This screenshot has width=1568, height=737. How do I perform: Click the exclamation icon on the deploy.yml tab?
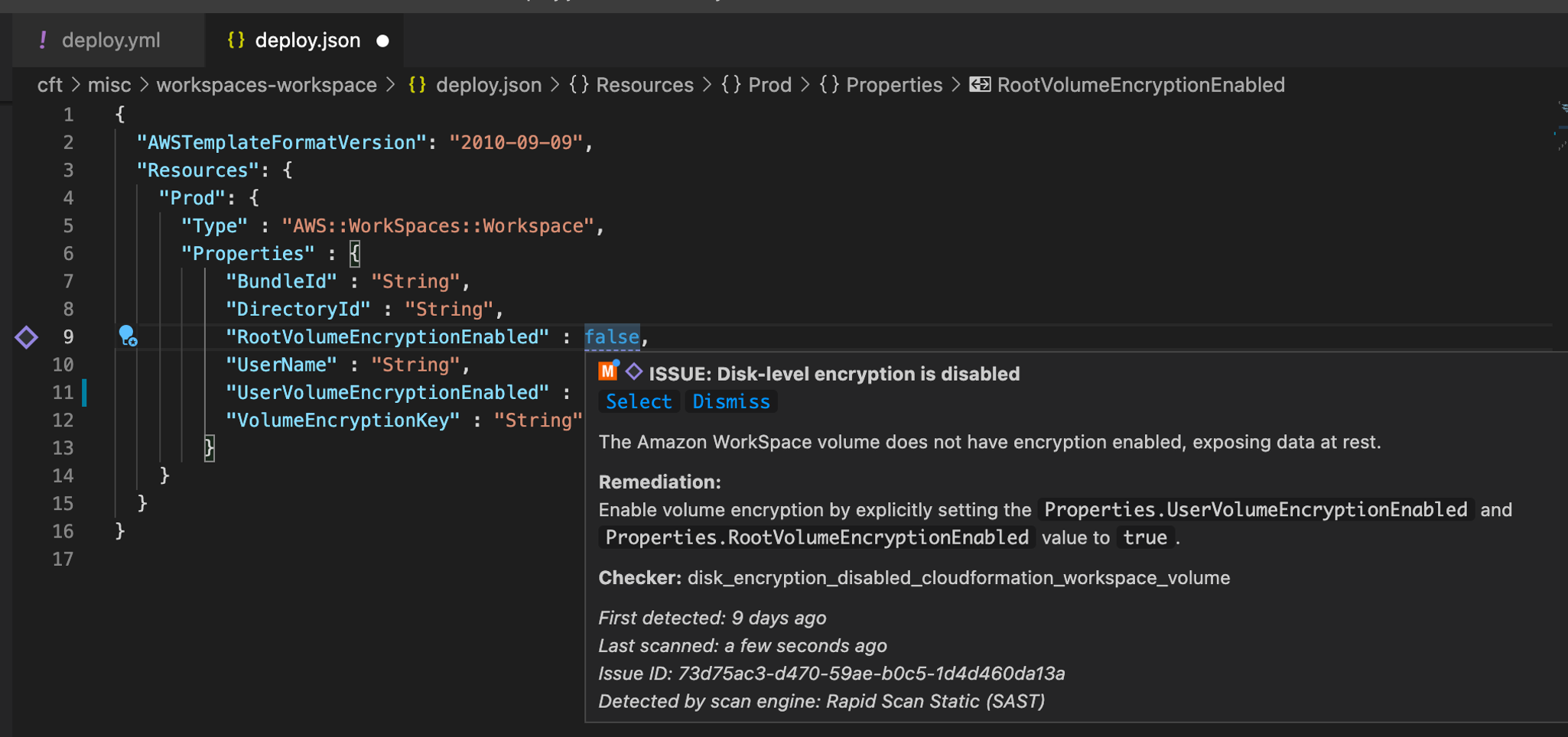43,41
